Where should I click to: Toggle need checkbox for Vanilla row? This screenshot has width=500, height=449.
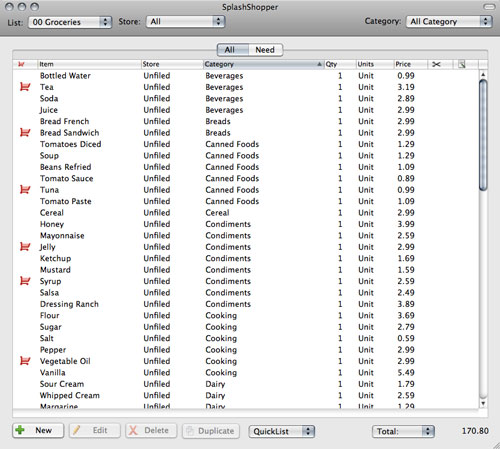click(25, 372)
